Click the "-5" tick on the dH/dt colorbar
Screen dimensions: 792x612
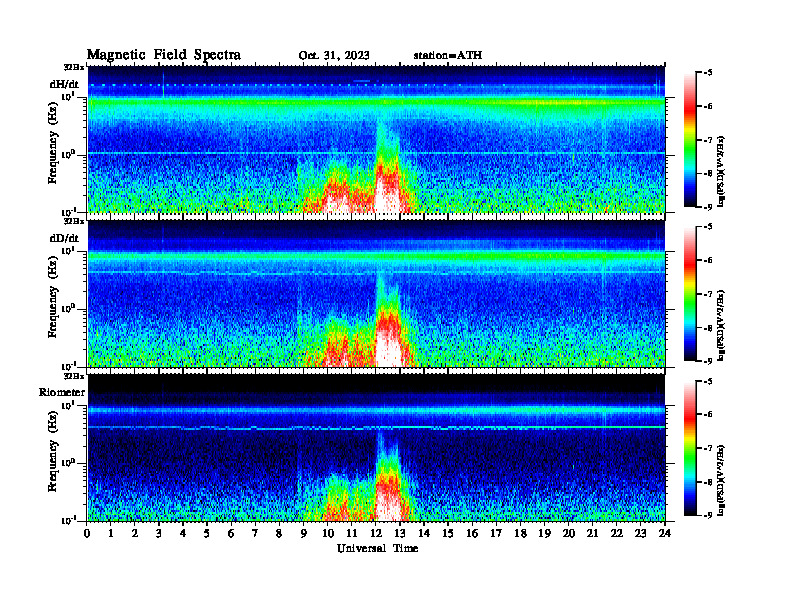tap(708, 73)
